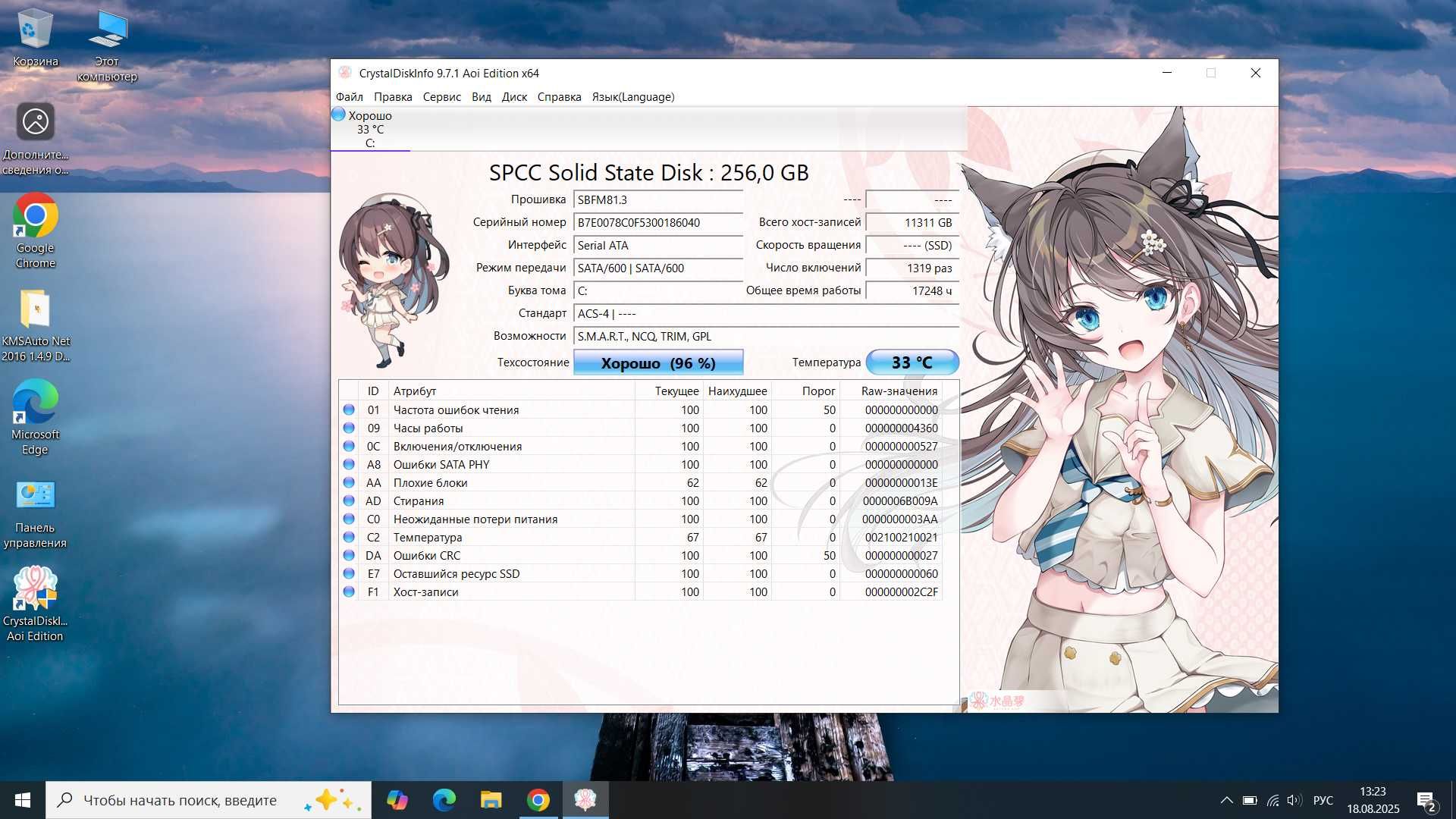Click the blue disk status orb in the drive tab

(339, 115)
